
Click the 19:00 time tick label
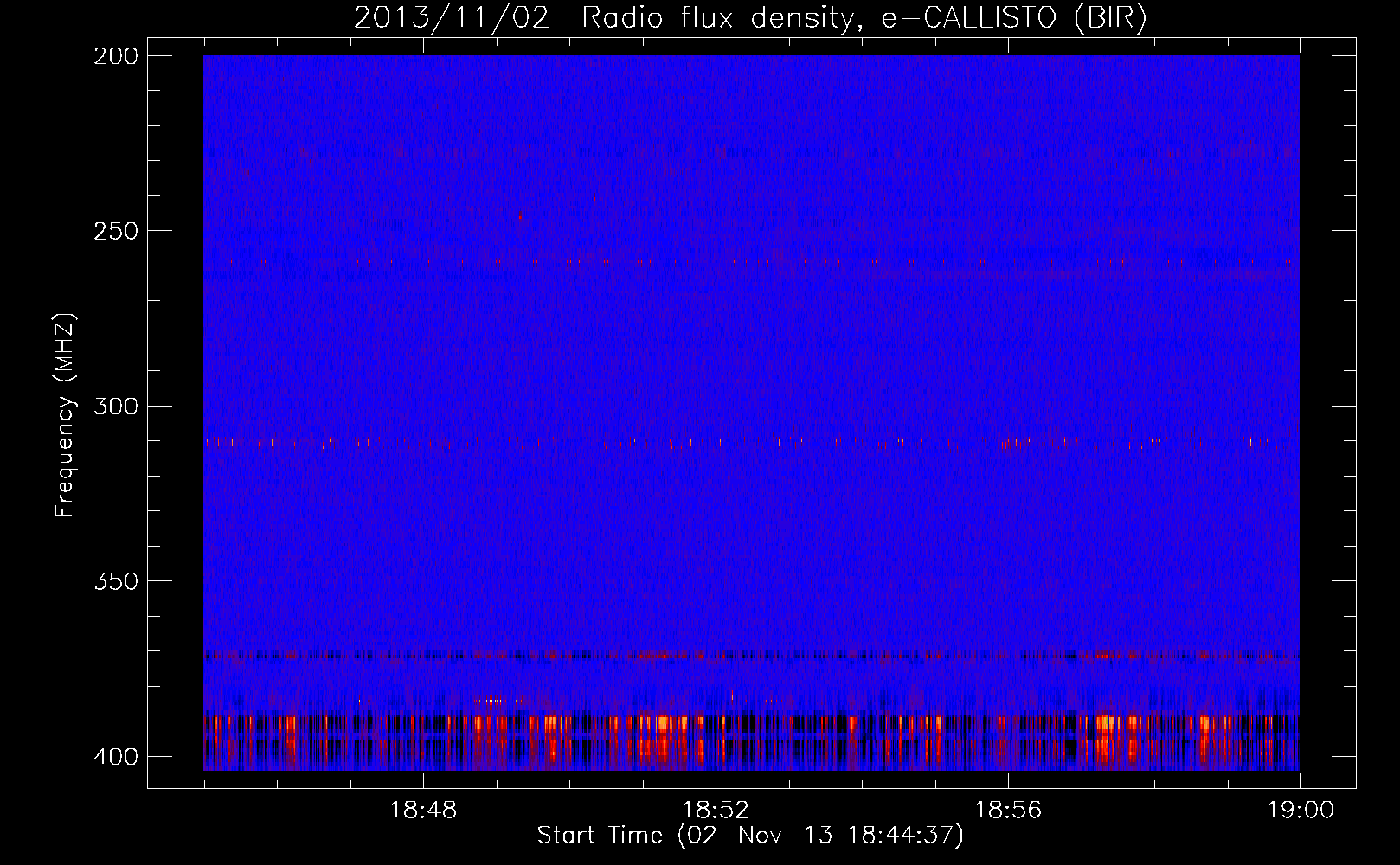(x=1300, y=811)
